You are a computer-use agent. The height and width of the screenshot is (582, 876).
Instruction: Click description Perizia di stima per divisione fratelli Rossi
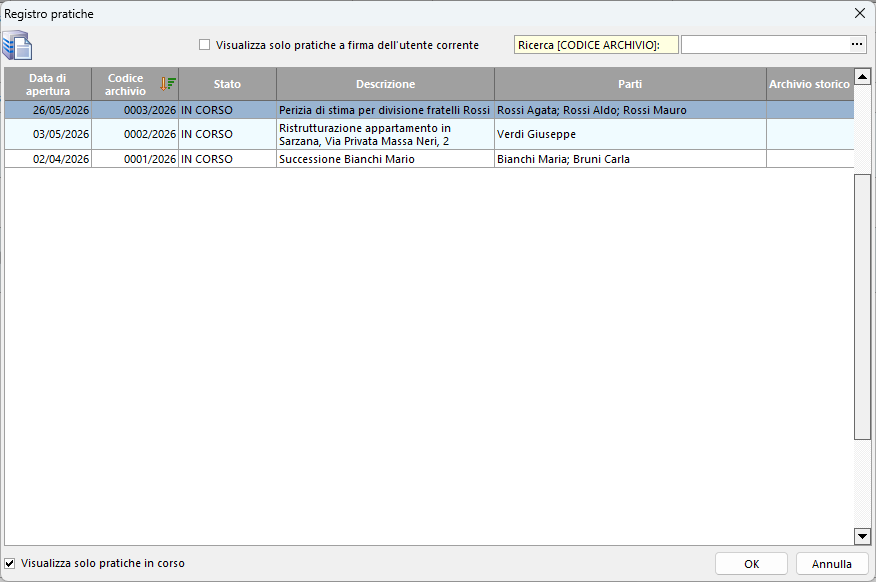click(385, 110)
